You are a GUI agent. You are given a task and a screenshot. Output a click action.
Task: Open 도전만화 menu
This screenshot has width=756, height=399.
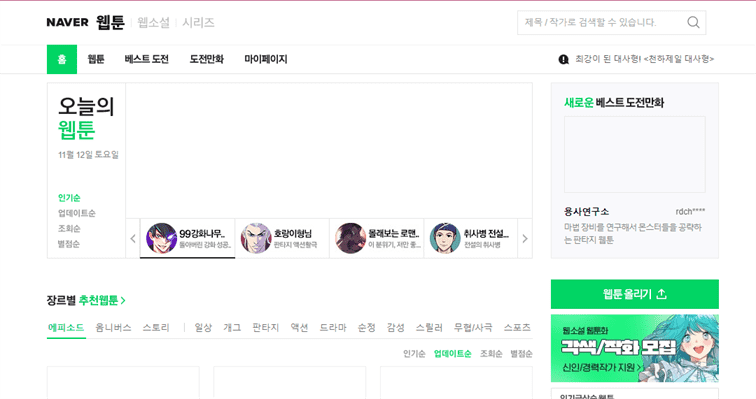[206, 59]
